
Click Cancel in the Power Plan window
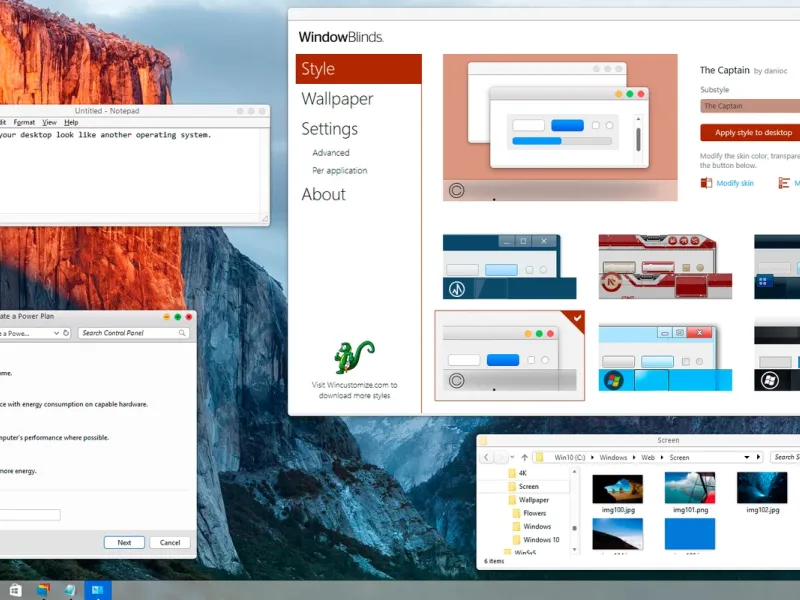click(x=170, y=542)
